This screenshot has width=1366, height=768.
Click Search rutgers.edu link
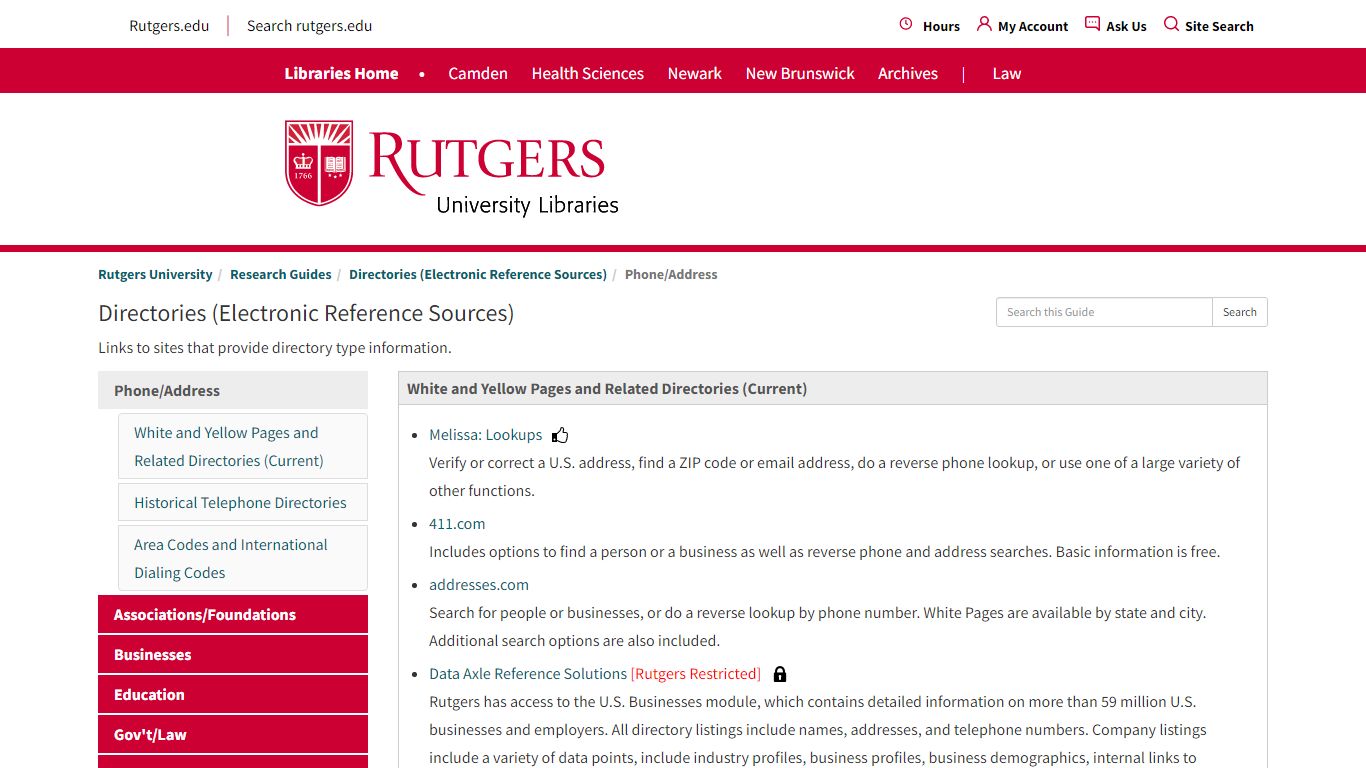[x=309, y=26]
